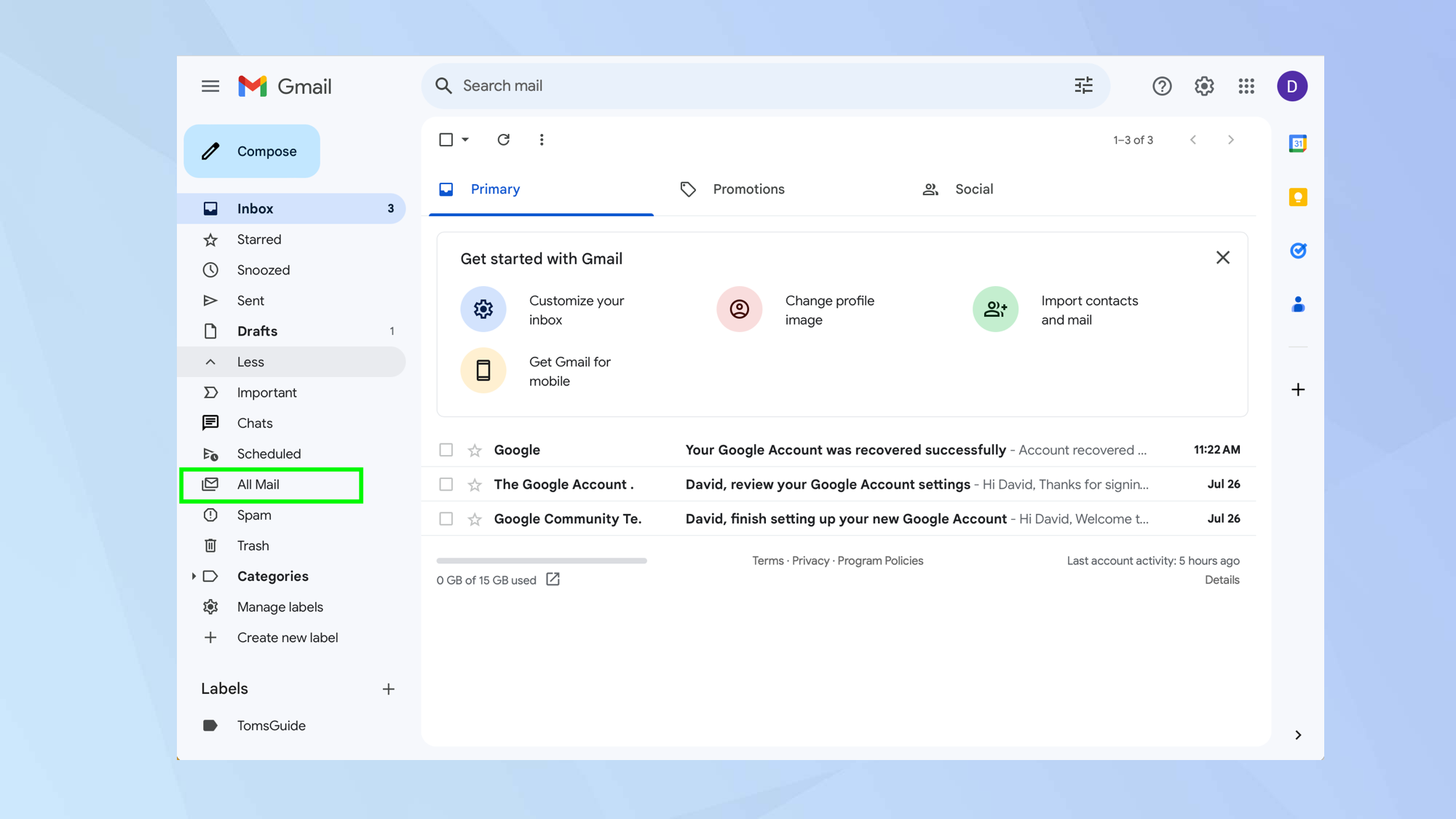
Task: Open Google Keep side panel
Action: pos(1298,197)
